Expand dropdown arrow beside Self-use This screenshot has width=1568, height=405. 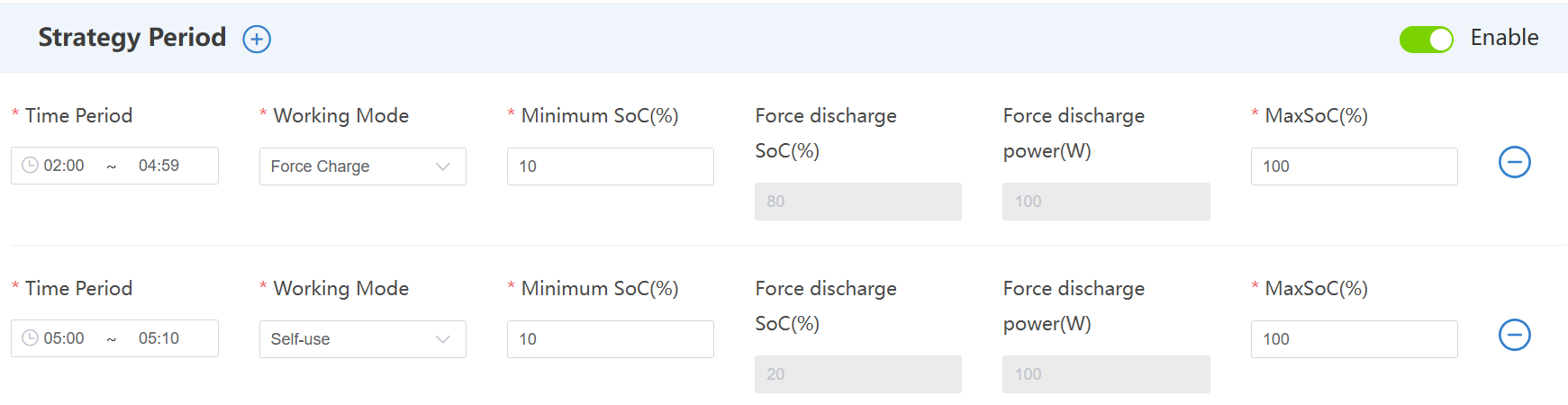coord(443,339)
